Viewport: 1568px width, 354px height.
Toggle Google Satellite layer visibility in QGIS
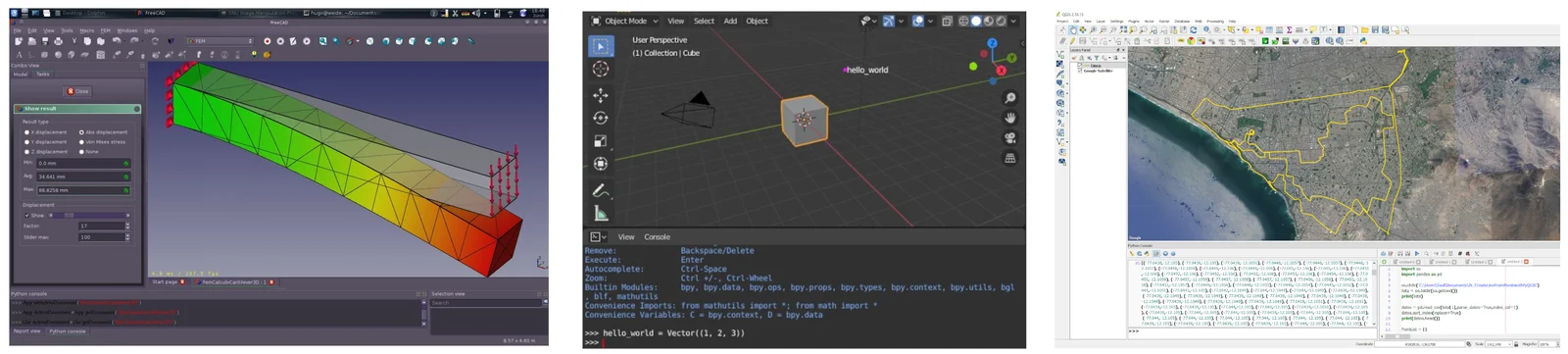tap(1080, 71)
